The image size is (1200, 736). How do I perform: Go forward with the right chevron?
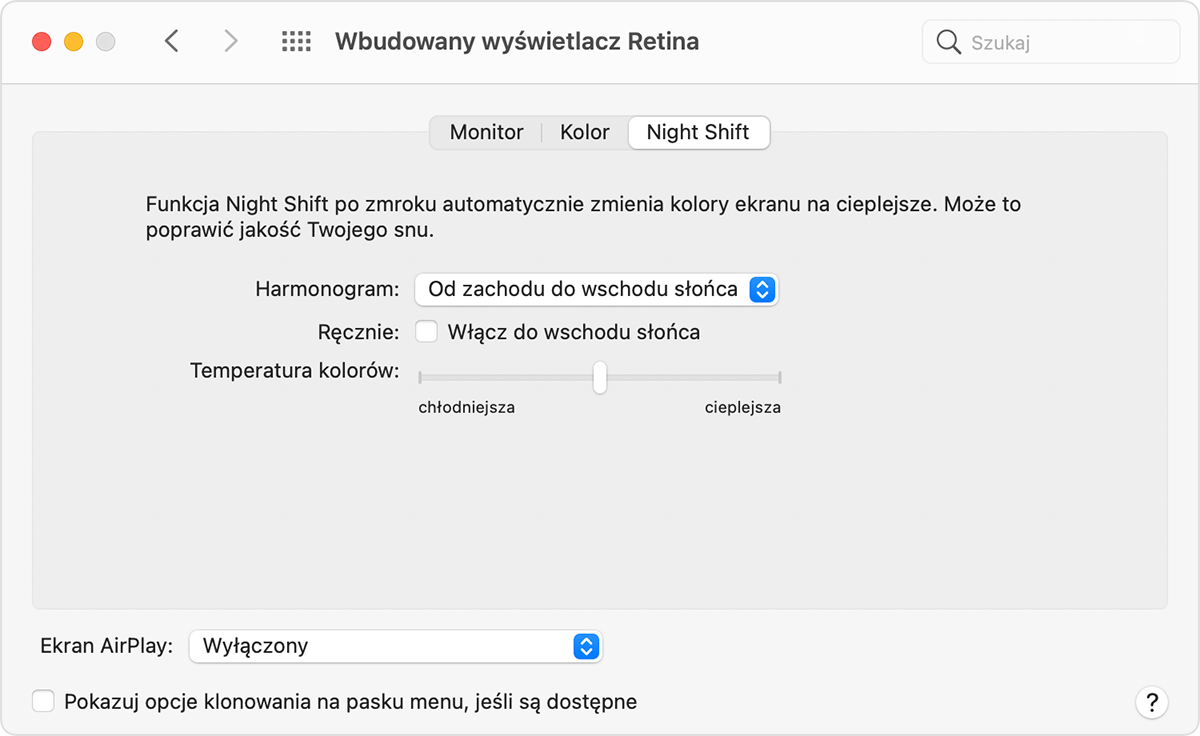tap(231, 41)
